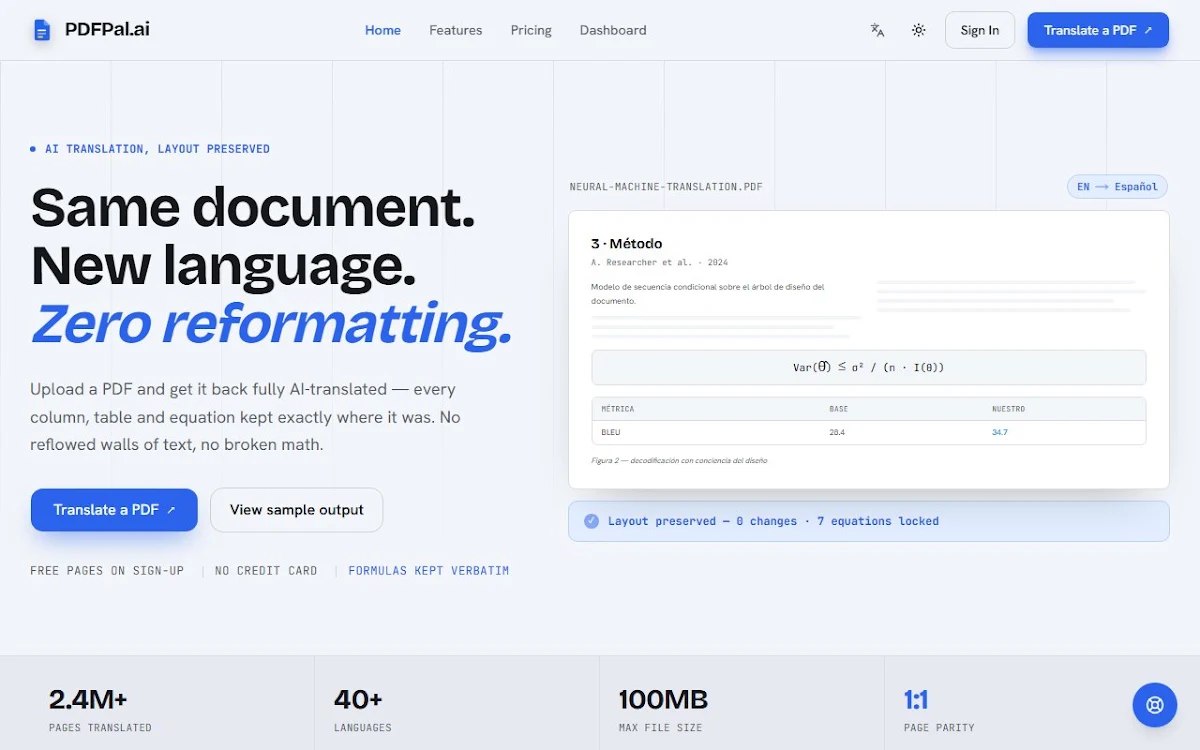Click FREE PAGES ON SIGN-UP label

click(x=107, y=571)
